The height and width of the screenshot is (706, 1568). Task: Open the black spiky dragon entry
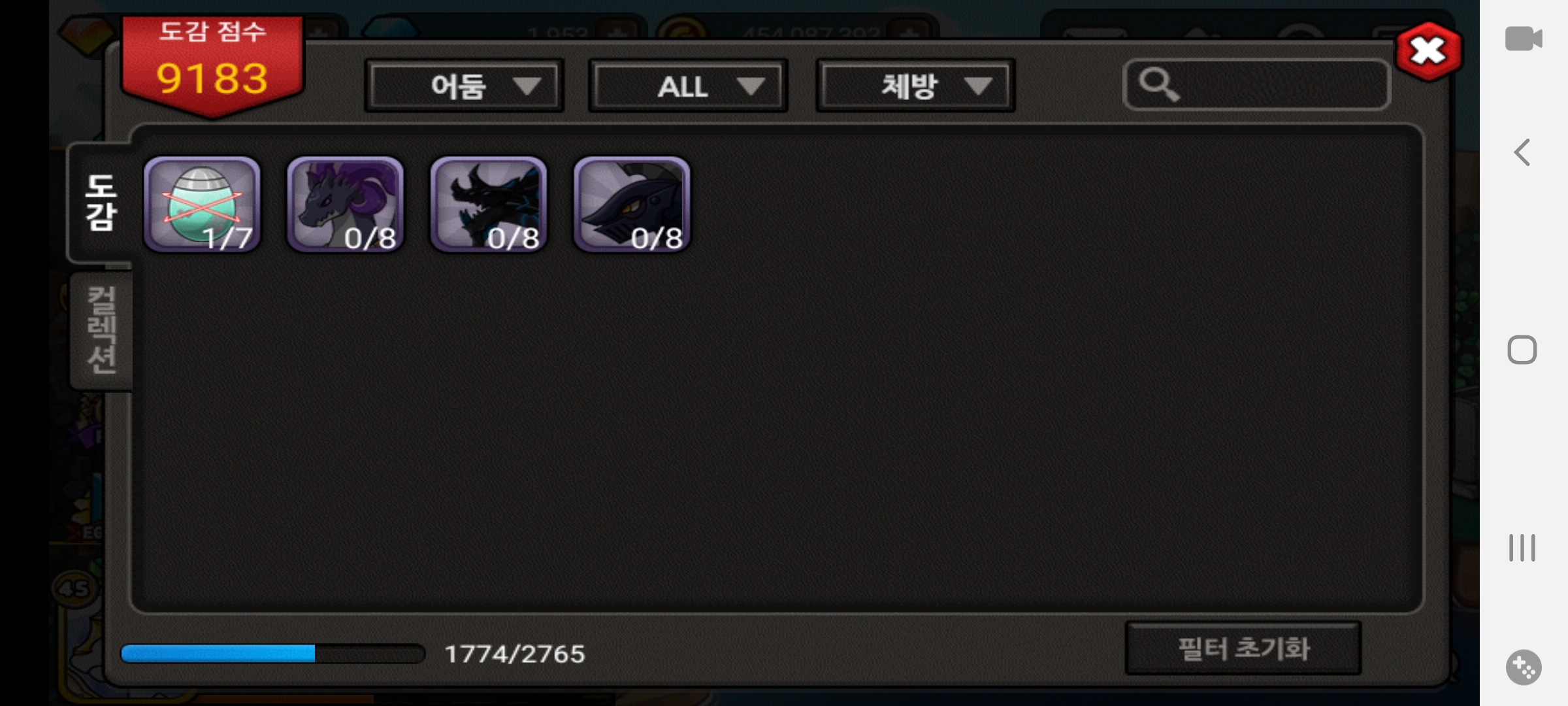[x=488, y=204]
